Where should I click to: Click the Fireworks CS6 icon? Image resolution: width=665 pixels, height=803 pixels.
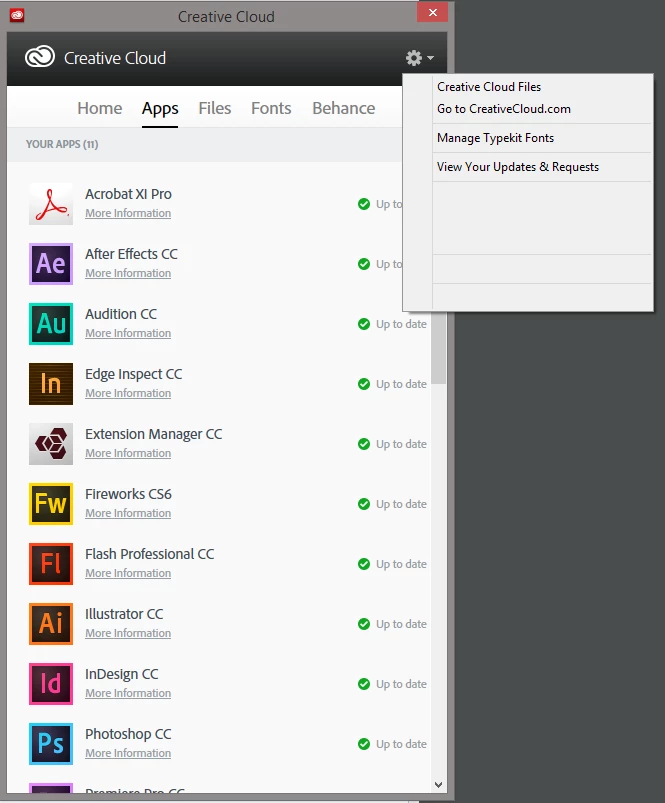pyautogui.click(x=51, y=504)
